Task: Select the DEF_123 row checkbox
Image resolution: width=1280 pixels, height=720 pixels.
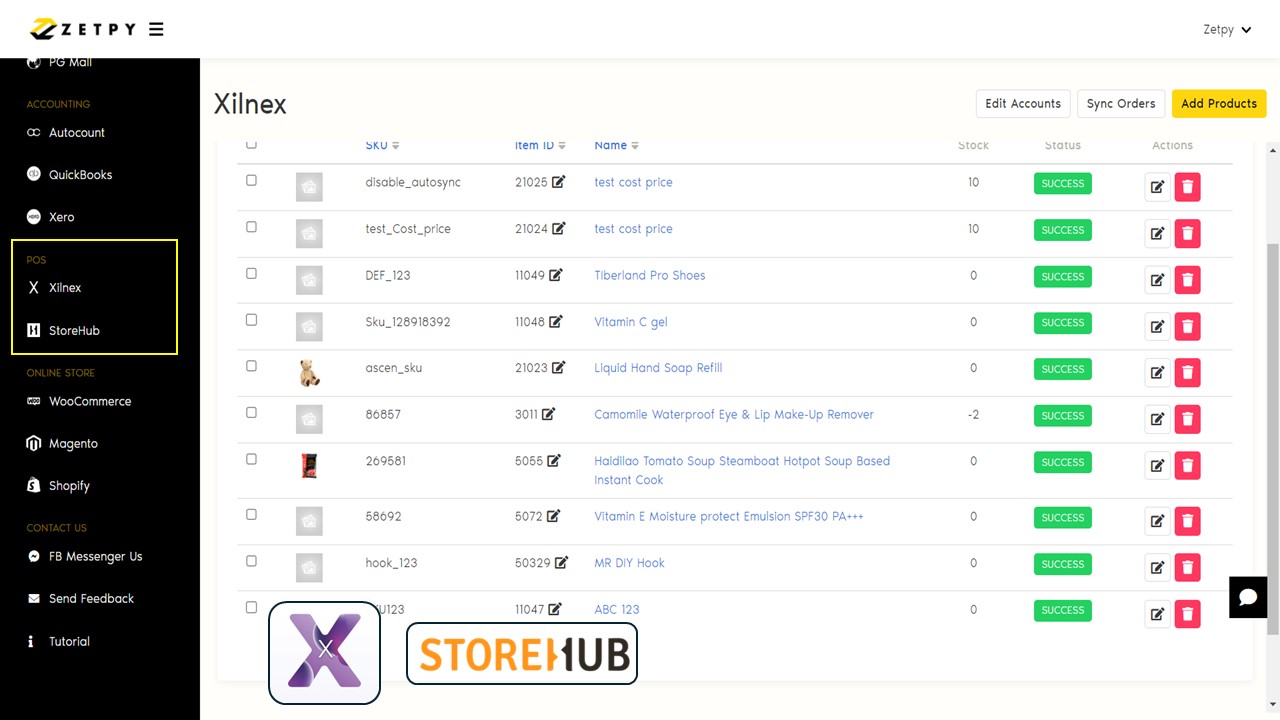Action: point(251,274)
